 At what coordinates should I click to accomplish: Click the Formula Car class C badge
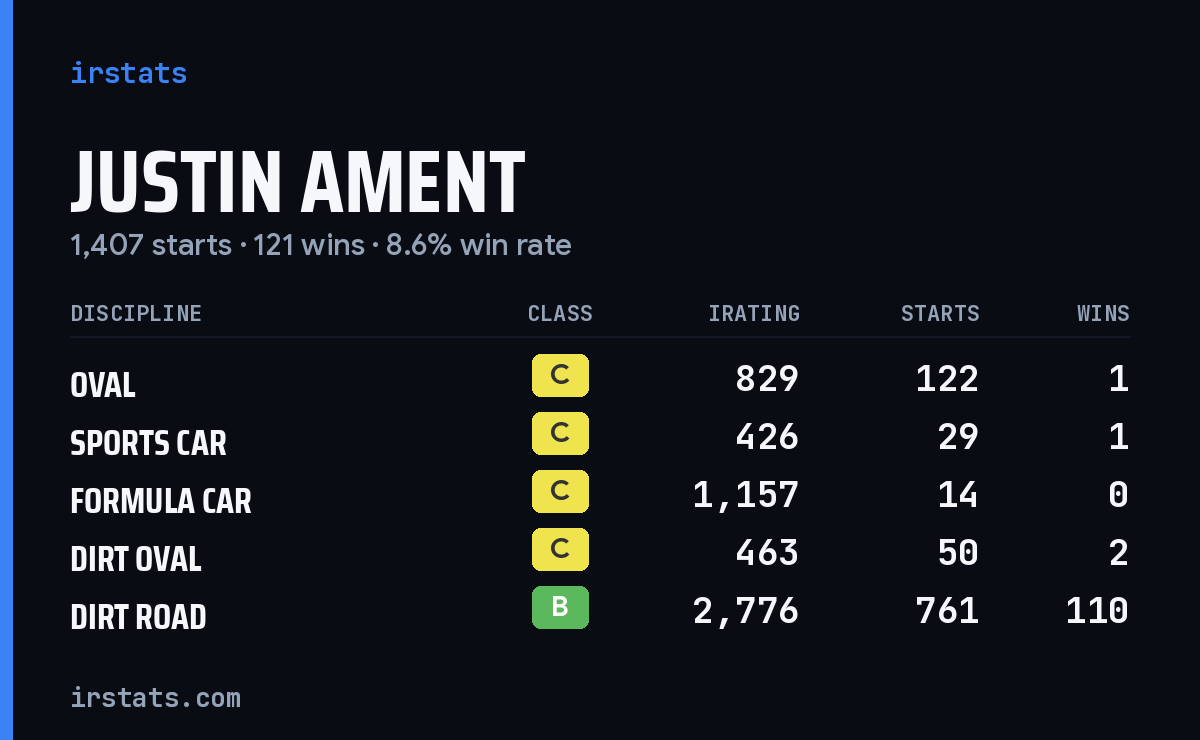pyautogui.click(x=560, y=492)
